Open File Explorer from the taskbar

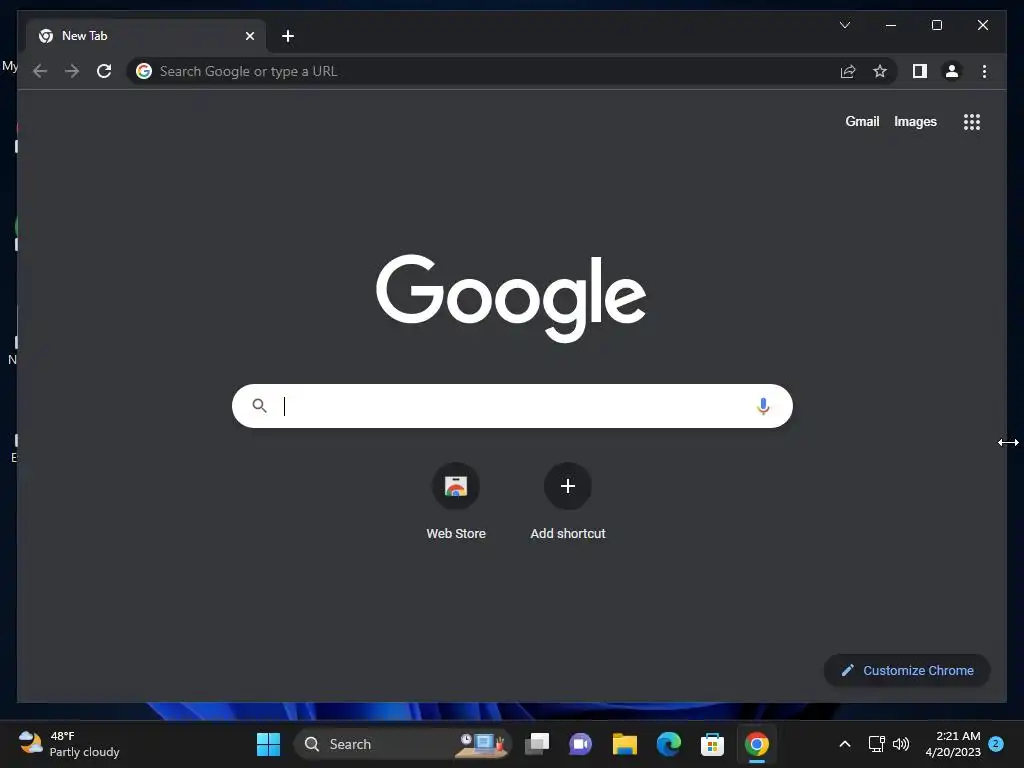[624, 744]
